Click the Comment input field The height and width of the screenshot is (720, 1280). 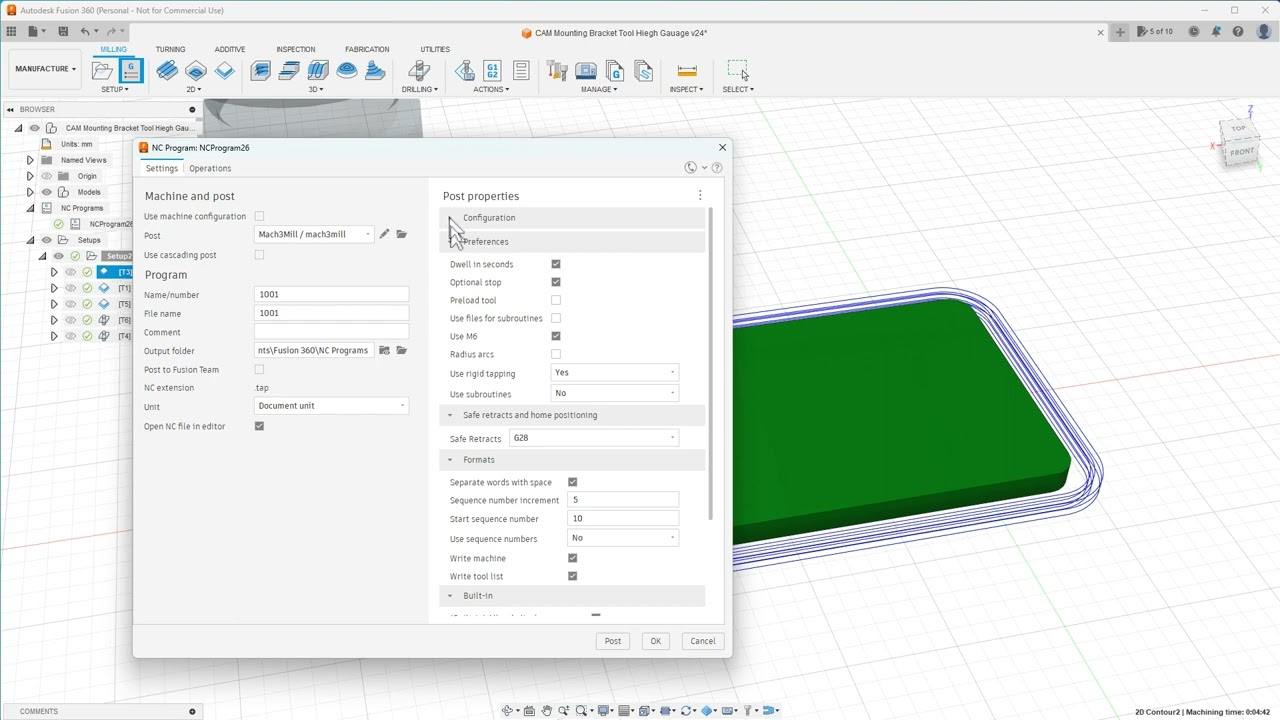tap(331, 332)
